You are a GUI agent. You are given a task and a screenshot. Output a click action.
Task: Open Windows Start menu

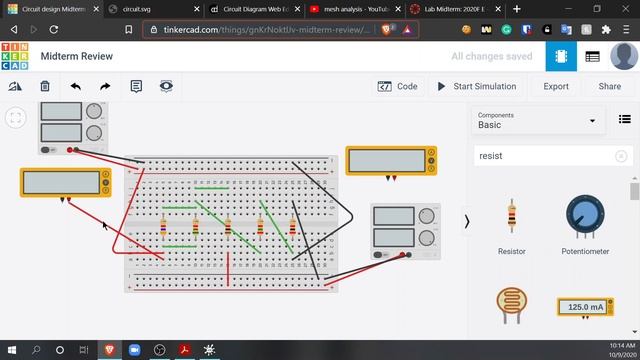[x=12, y=350]
